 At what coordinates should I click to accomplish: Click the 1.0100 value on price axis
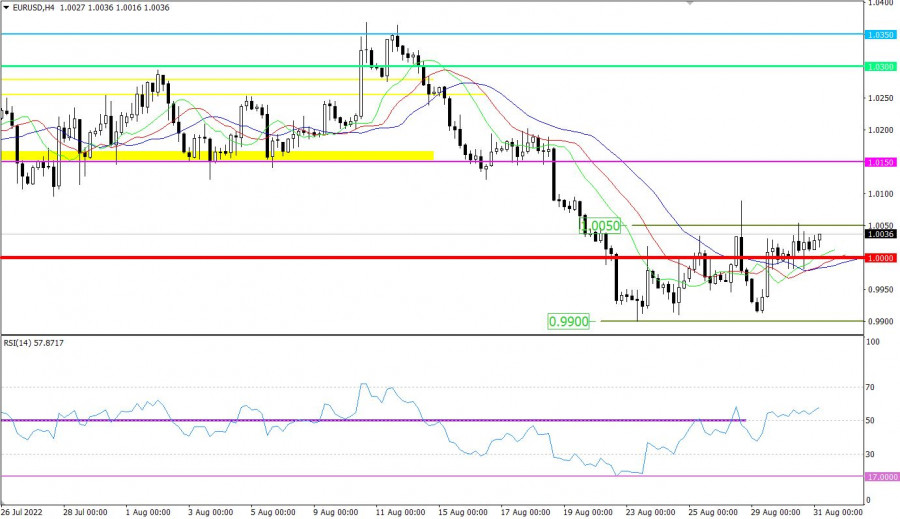tap(881, 194)
